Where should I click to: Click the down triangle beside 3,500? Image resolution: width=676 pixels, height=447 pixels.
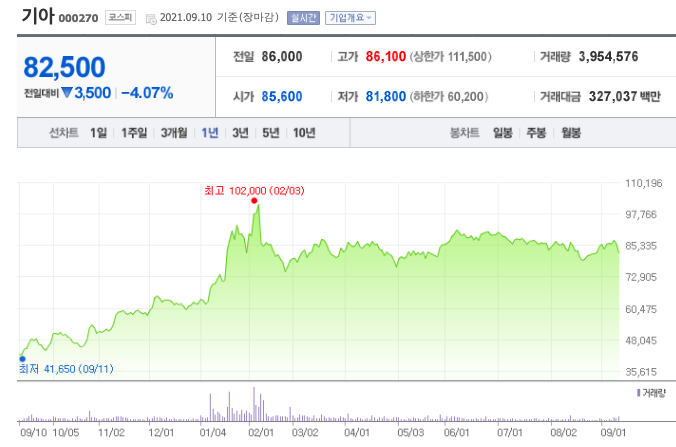tap(67, 92)
